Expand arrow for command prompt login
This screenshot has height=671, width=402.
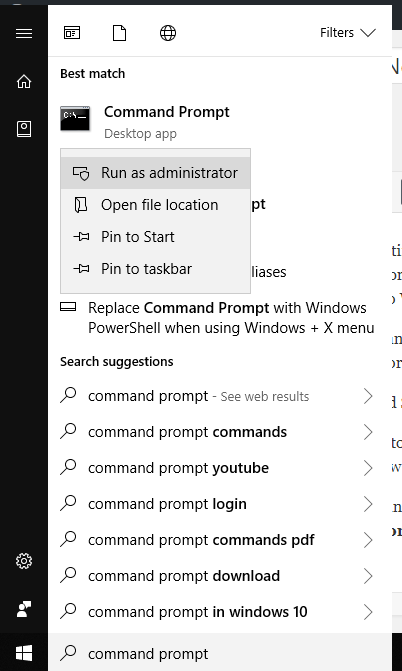[x=368, y=504]
